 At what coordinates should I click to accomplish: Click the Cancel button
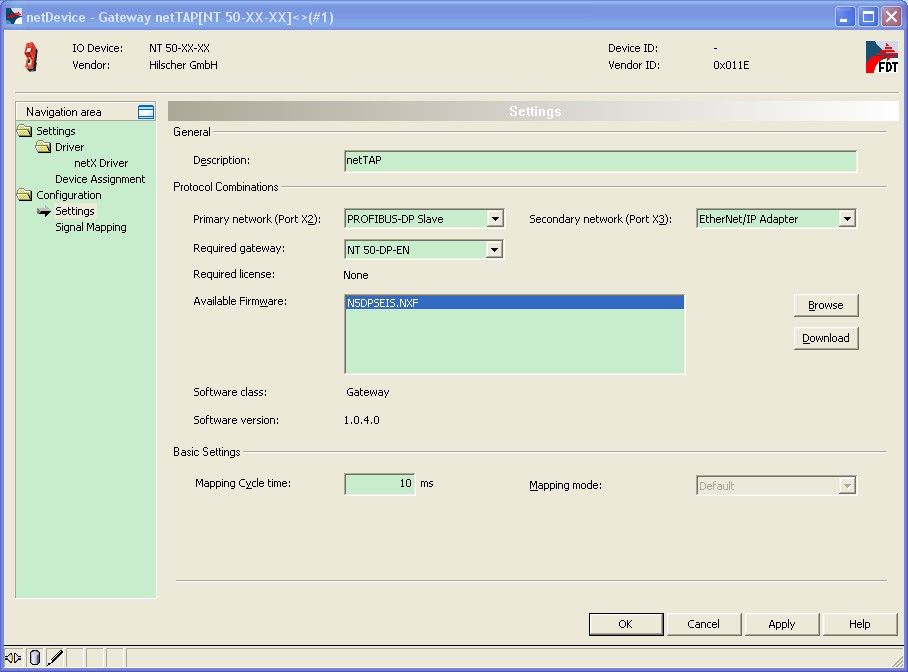coord(704,624)
